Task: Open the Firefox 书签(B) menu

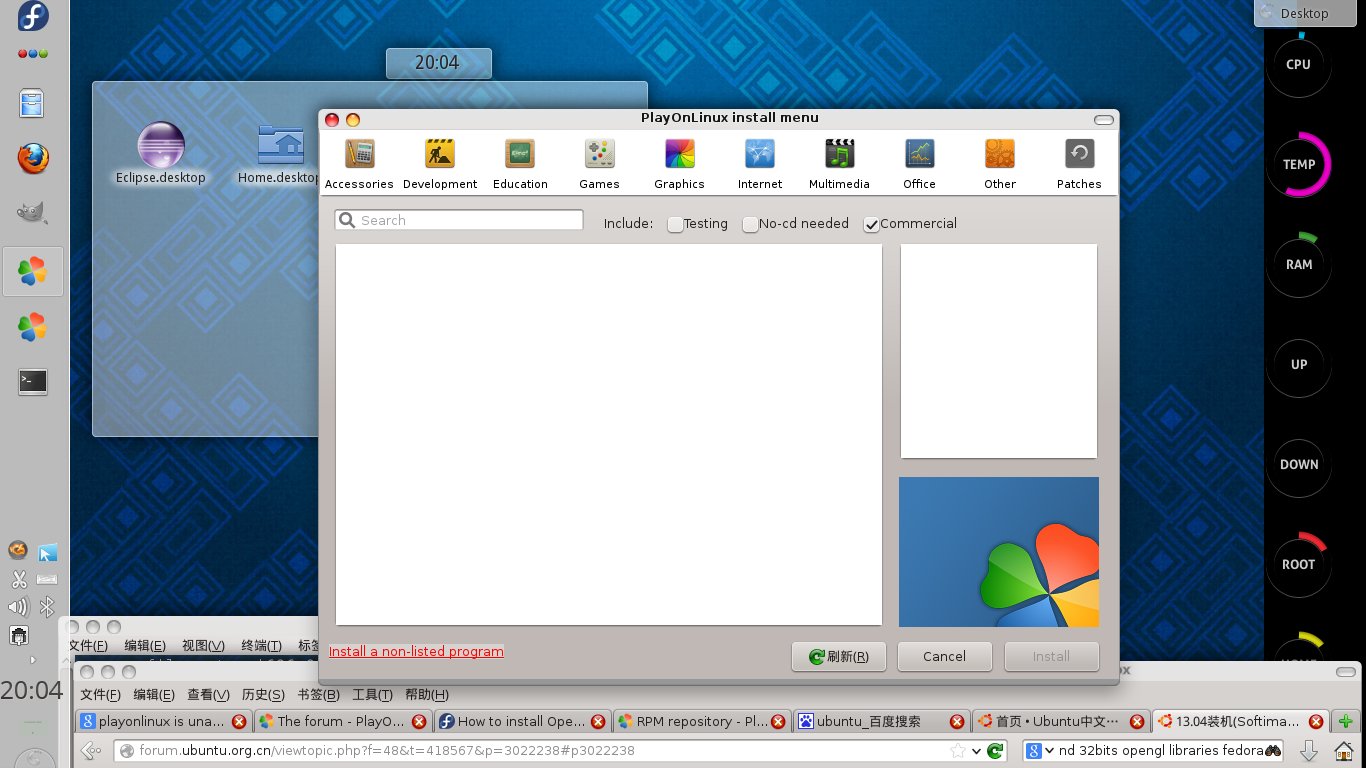Action: (318, 695)
